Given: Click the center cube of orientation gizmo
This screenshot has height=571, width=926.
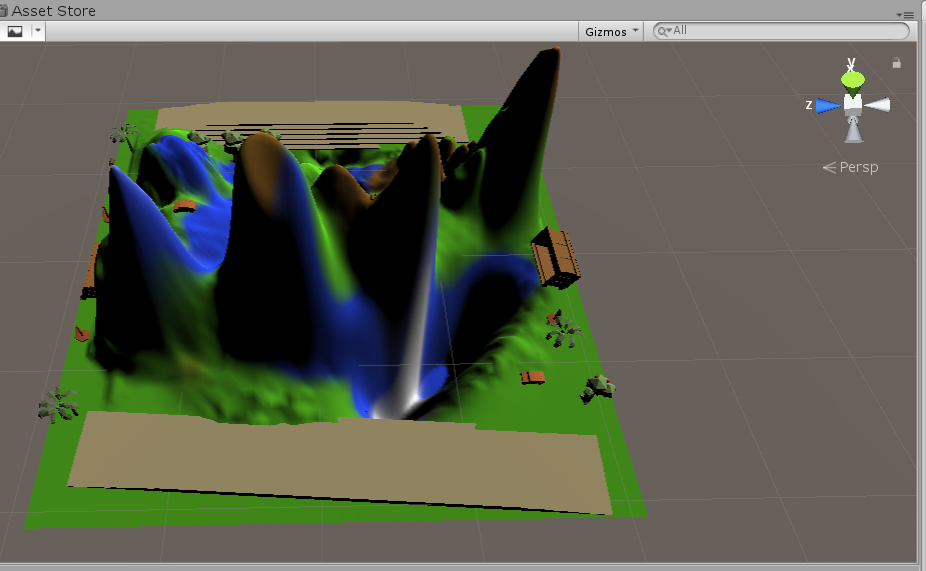Looking at the screenshot, I should click(x=852, y=105).
